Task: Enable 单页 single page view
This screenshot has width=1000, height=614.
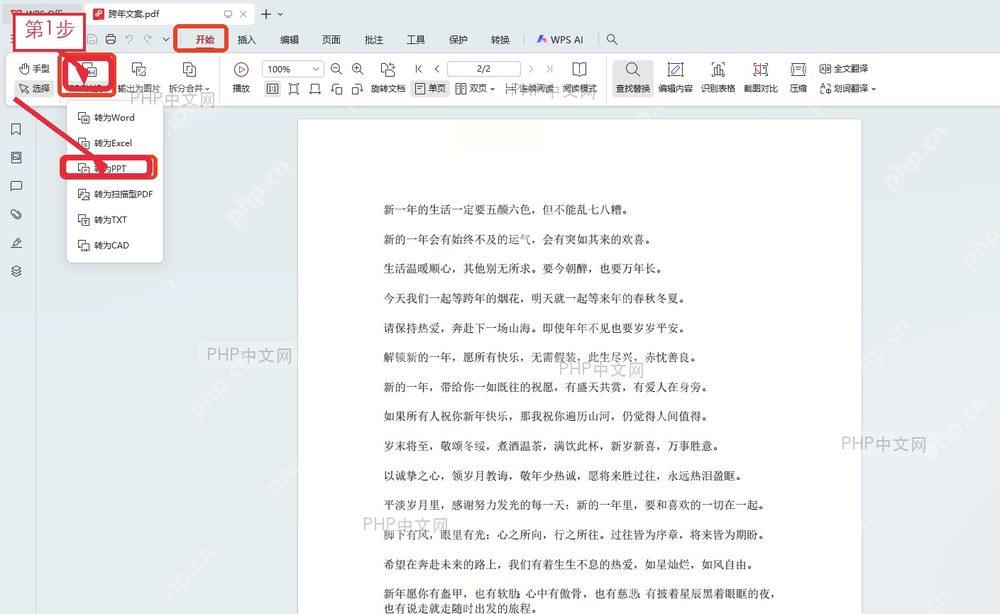Action: 430,89
